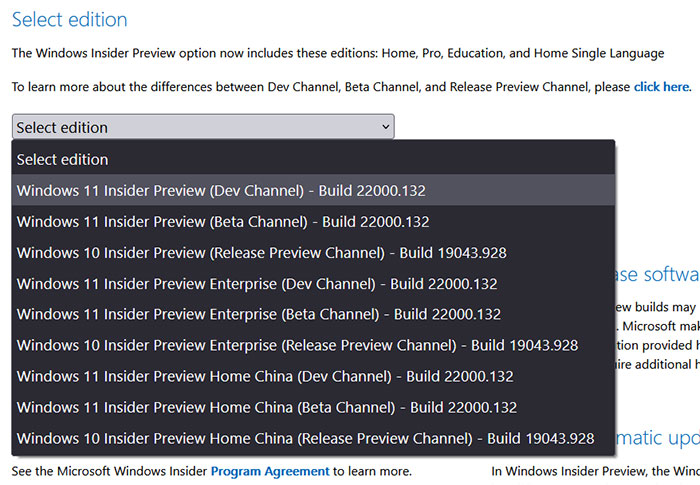700x485 pixels.
Task: Open the Select edition combo box
Action: [203, 127]
